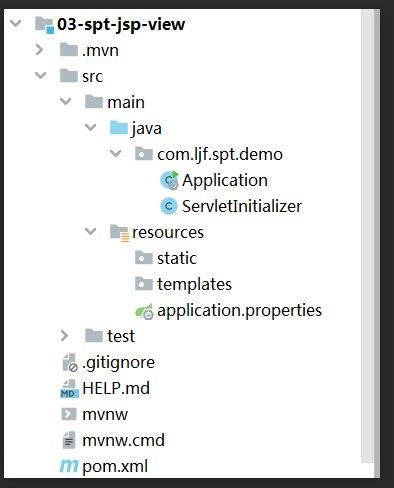The height and width of the screenshot is (488, 394).
Task: Open the HELP.md markdown icon
Action: tap(69, 389)
